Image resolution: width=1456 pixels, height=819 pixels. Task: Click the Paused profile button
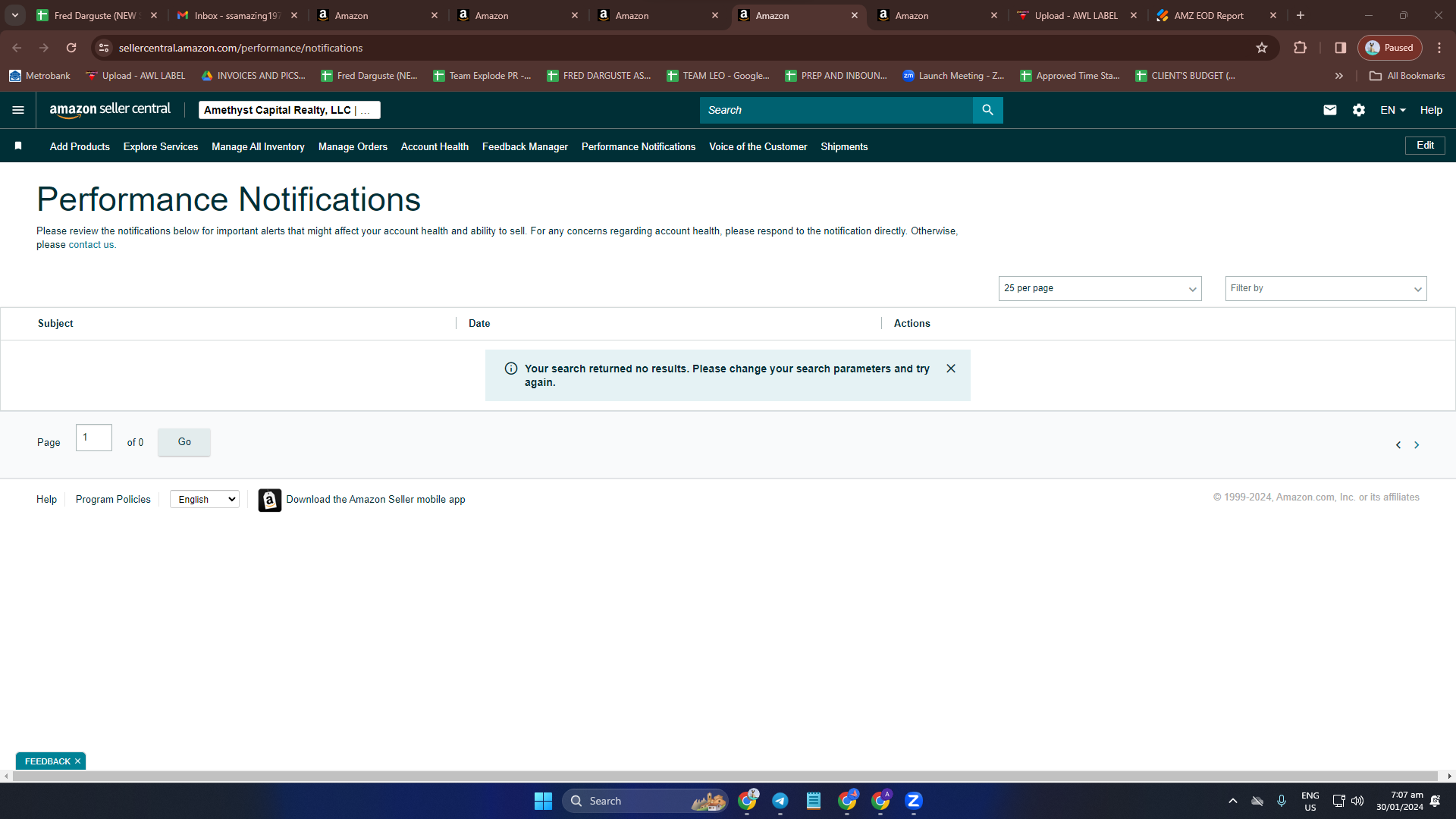(x=1389, y=48)
